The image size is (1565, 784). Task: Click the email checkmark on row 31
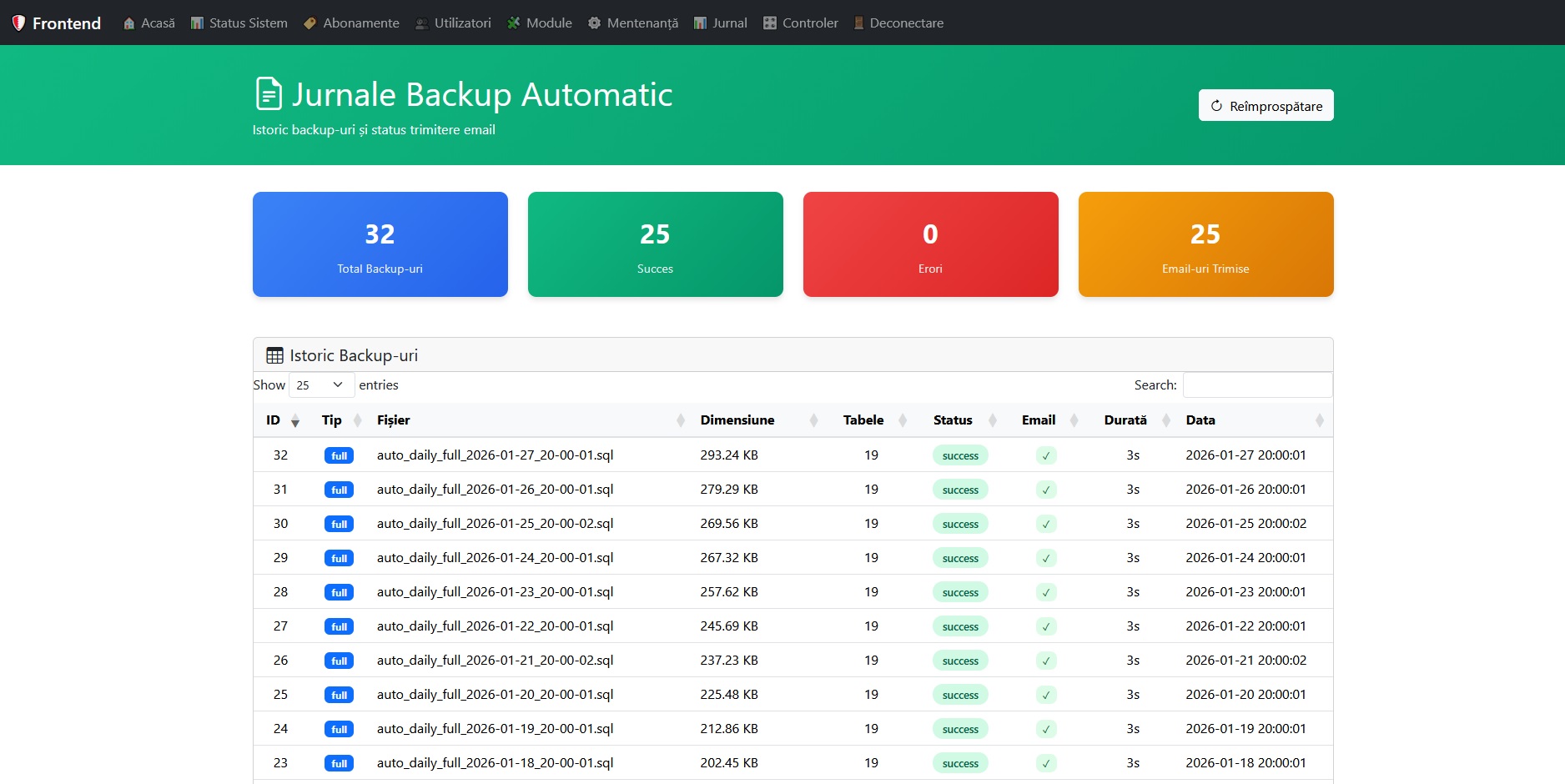[1045, 490]
